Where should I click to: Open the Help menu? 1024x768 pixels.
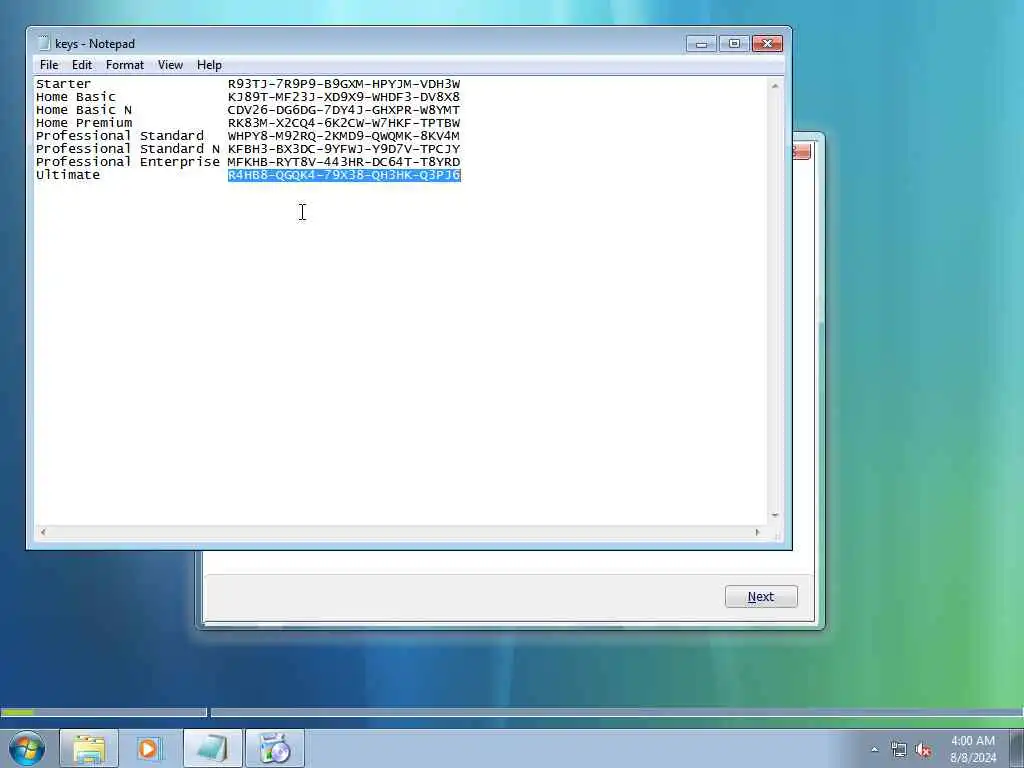coord(209,65)
